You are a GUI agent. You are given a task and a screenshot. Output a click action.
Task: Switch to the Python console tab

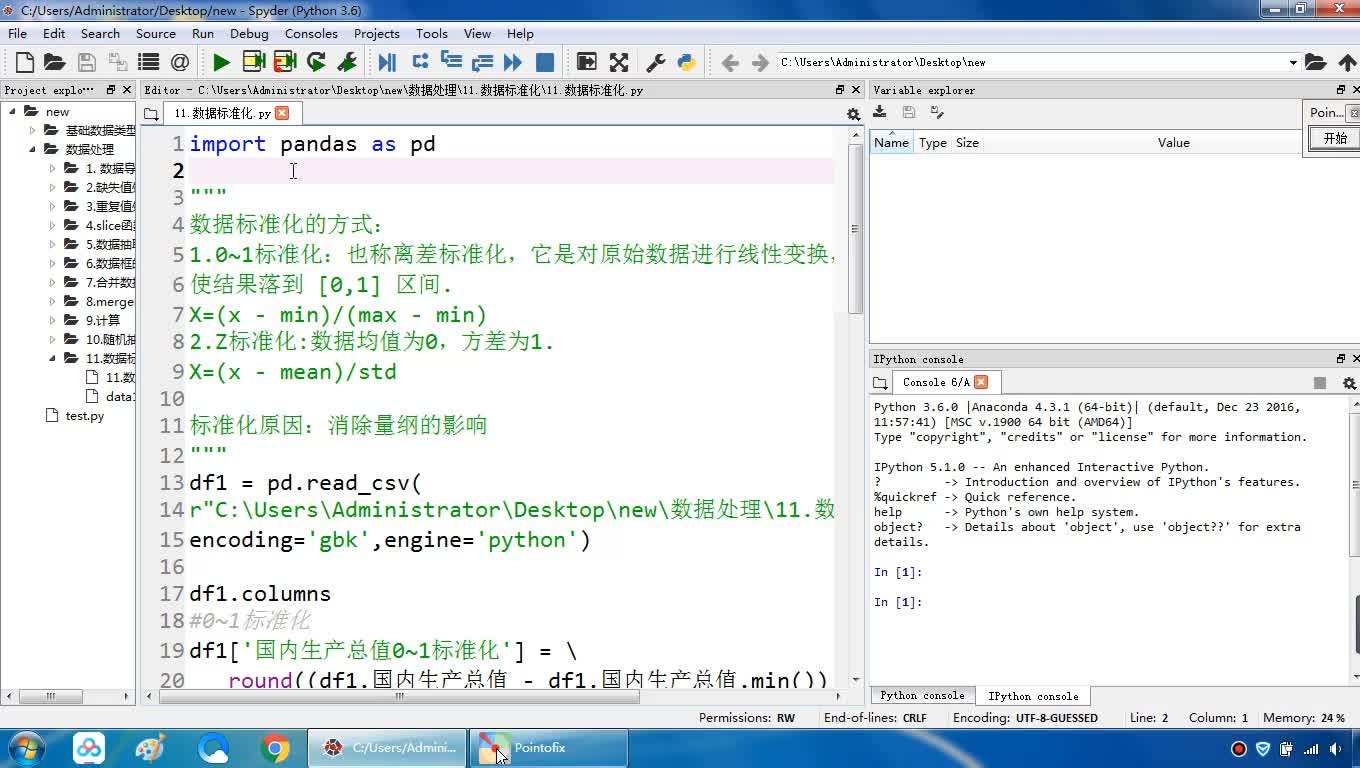[922, 696]
